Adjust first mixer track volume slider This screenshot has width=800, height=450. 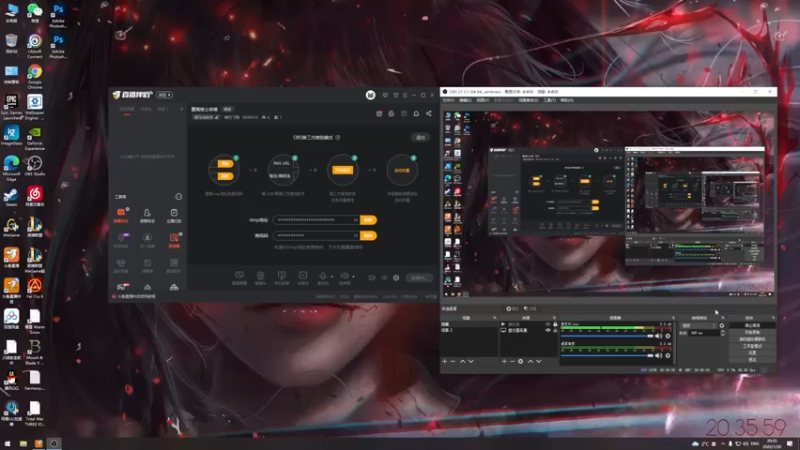pos(607,336)
